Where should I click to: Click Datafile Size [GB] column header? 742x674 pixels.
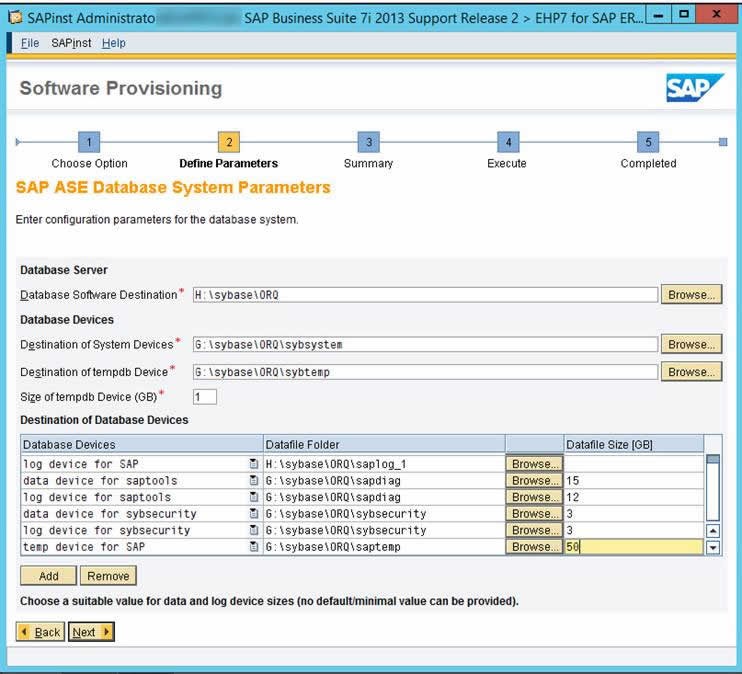click(x=634, y=444)
